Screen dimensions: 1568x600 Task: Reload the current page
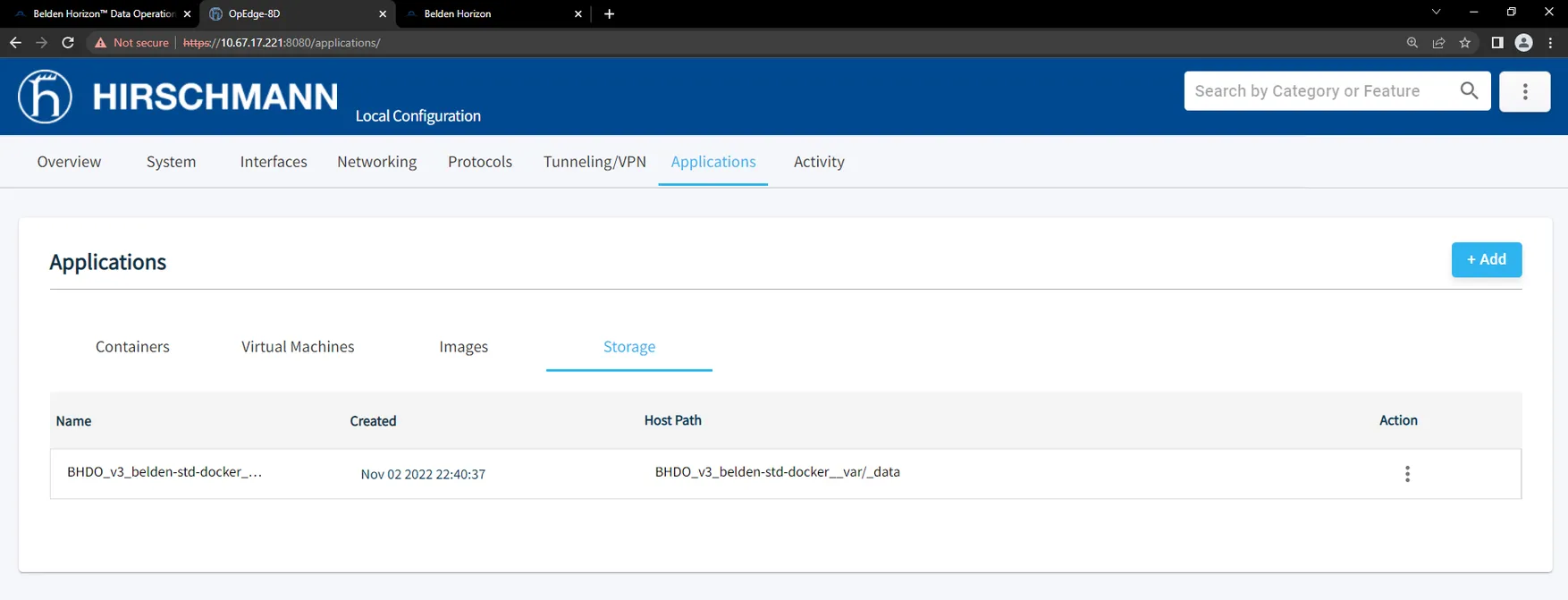coord(68,43)
